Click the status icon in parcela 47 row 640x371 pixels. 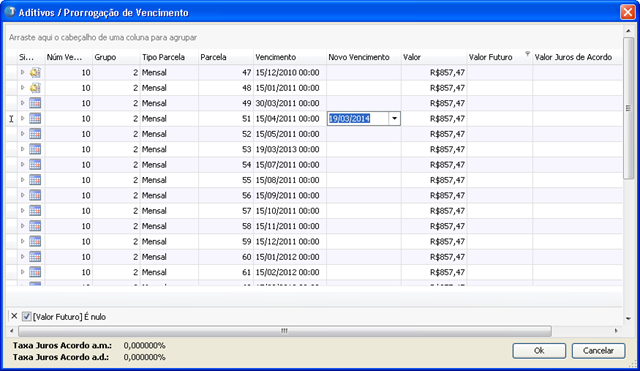click(35, 73)
